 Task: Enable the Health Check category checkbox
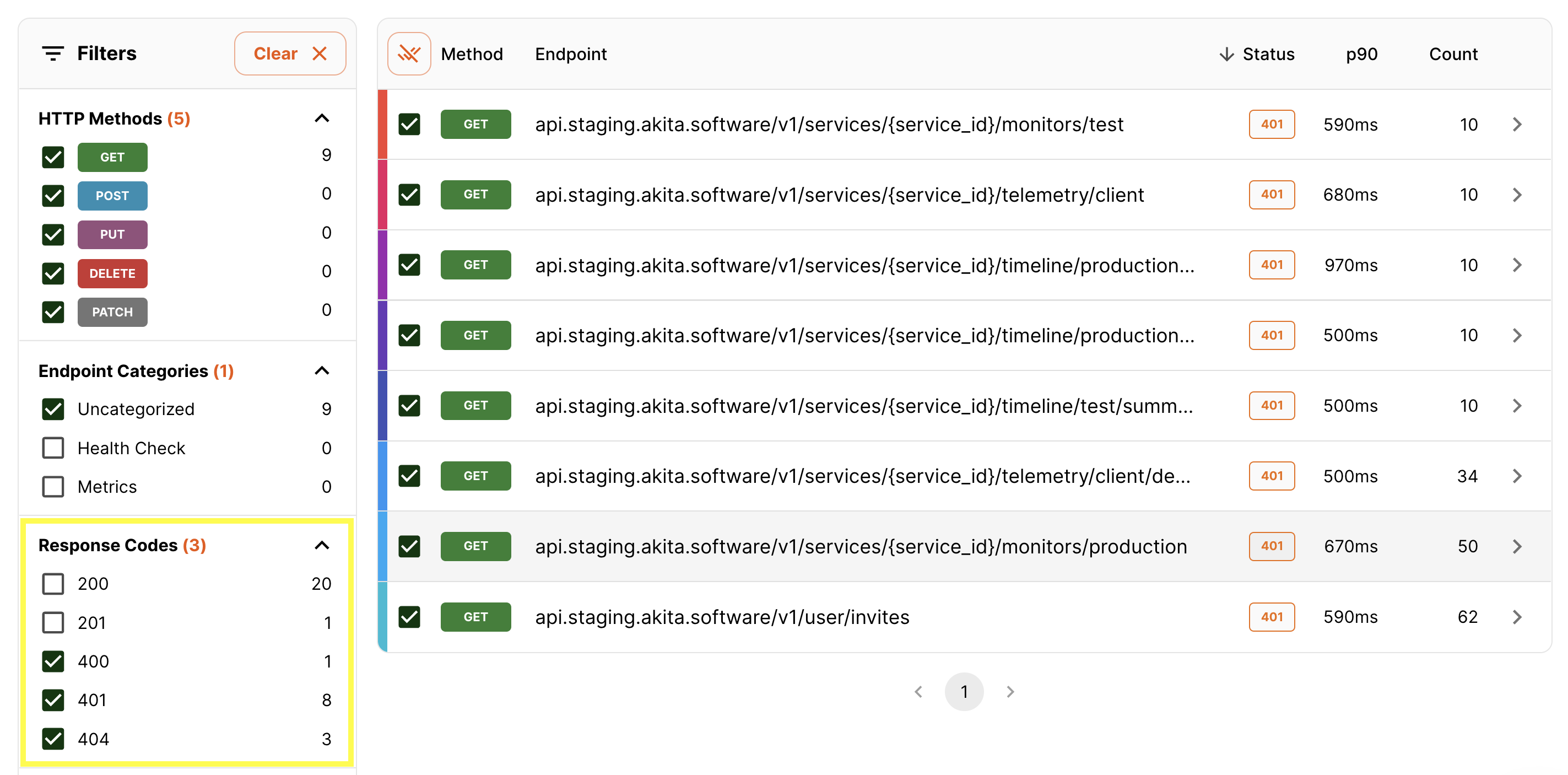[x=53, y=448]
